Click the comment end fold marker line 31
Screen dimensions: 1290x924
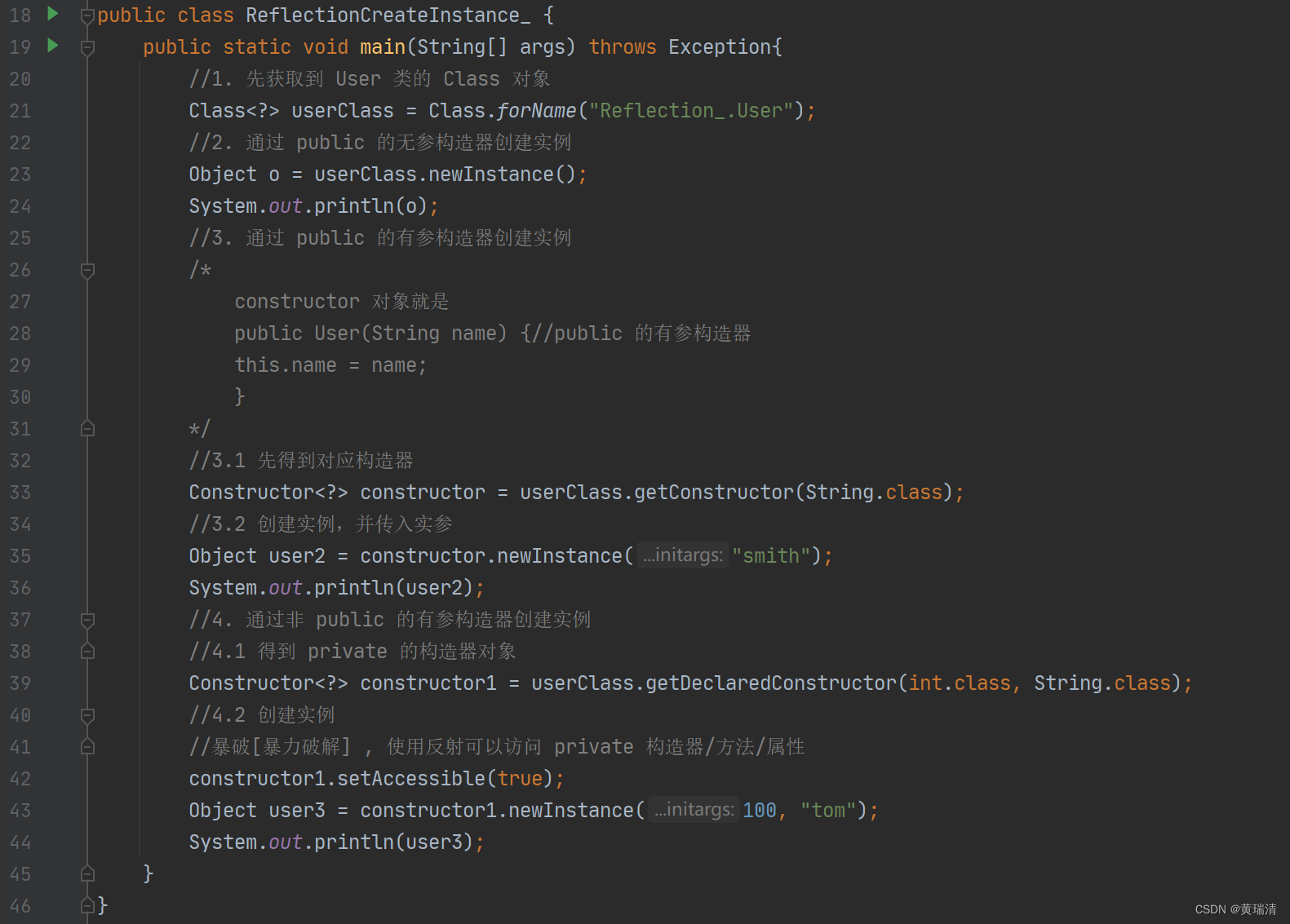click(87, 429)
